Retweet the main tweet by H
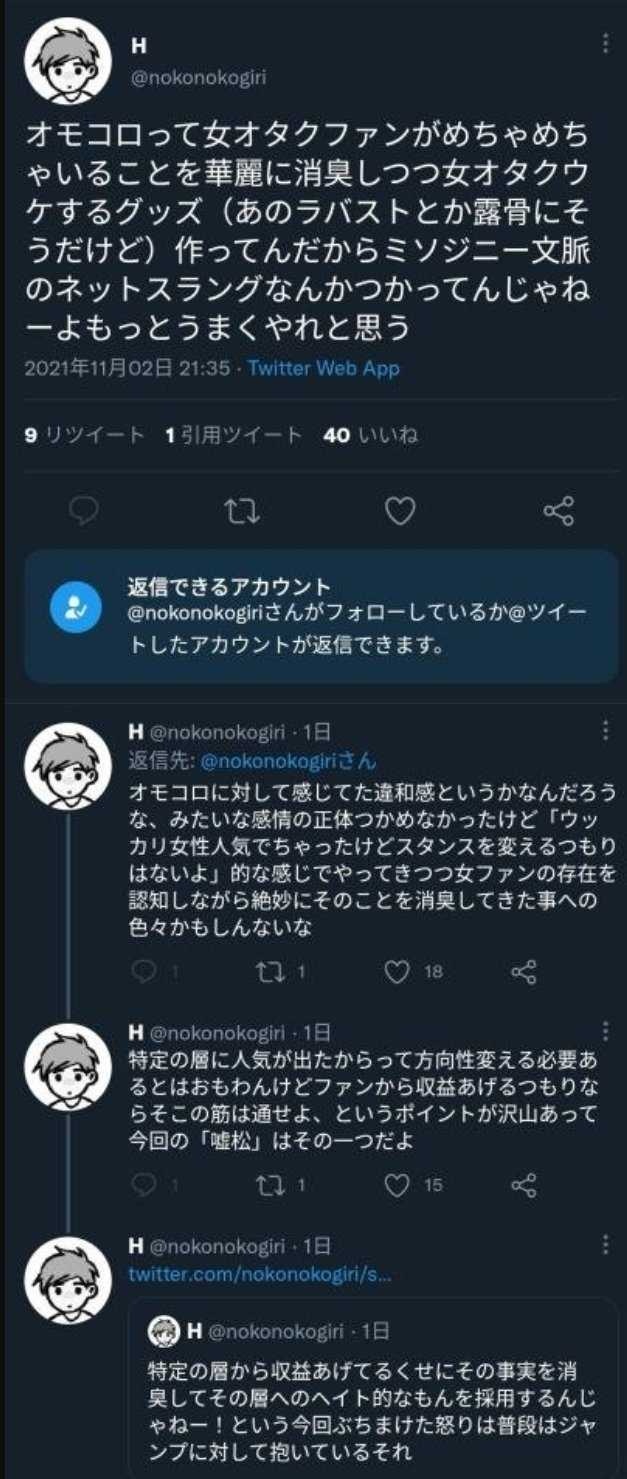The width and height of the screenshot is (627, 1479). [x=242, y=512]
